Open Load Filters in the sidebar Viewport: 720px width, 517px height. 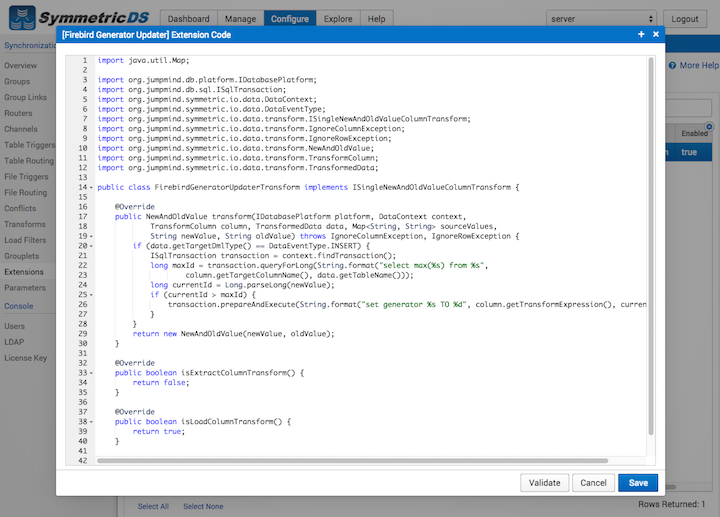coord(25,240)
